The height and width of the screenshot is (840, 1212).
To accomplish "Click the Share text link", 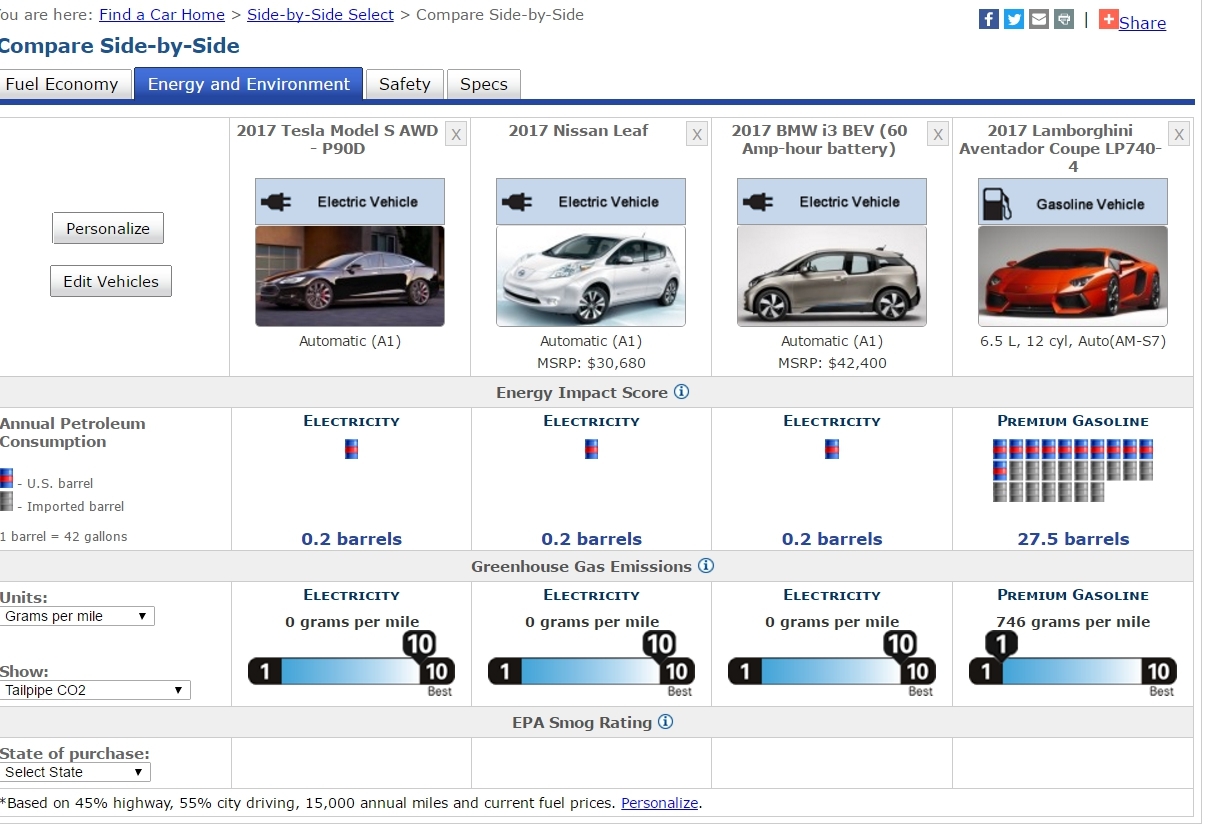I will tap(1143, 23).
